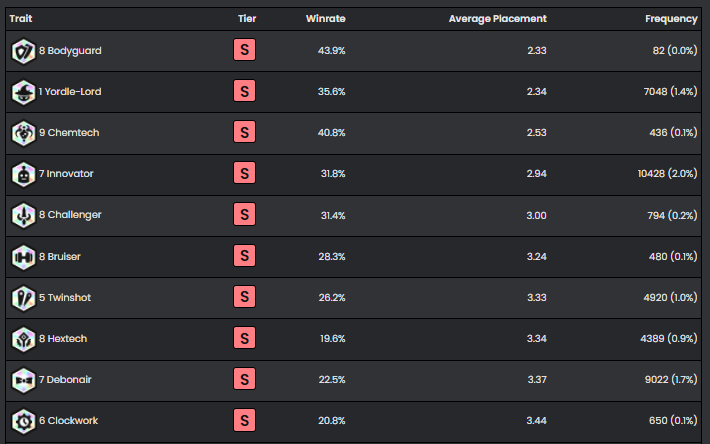The height and width of the screenshot is (444, 710).
Task: Open the 8 Hextech trait name link
Action: 63,339
